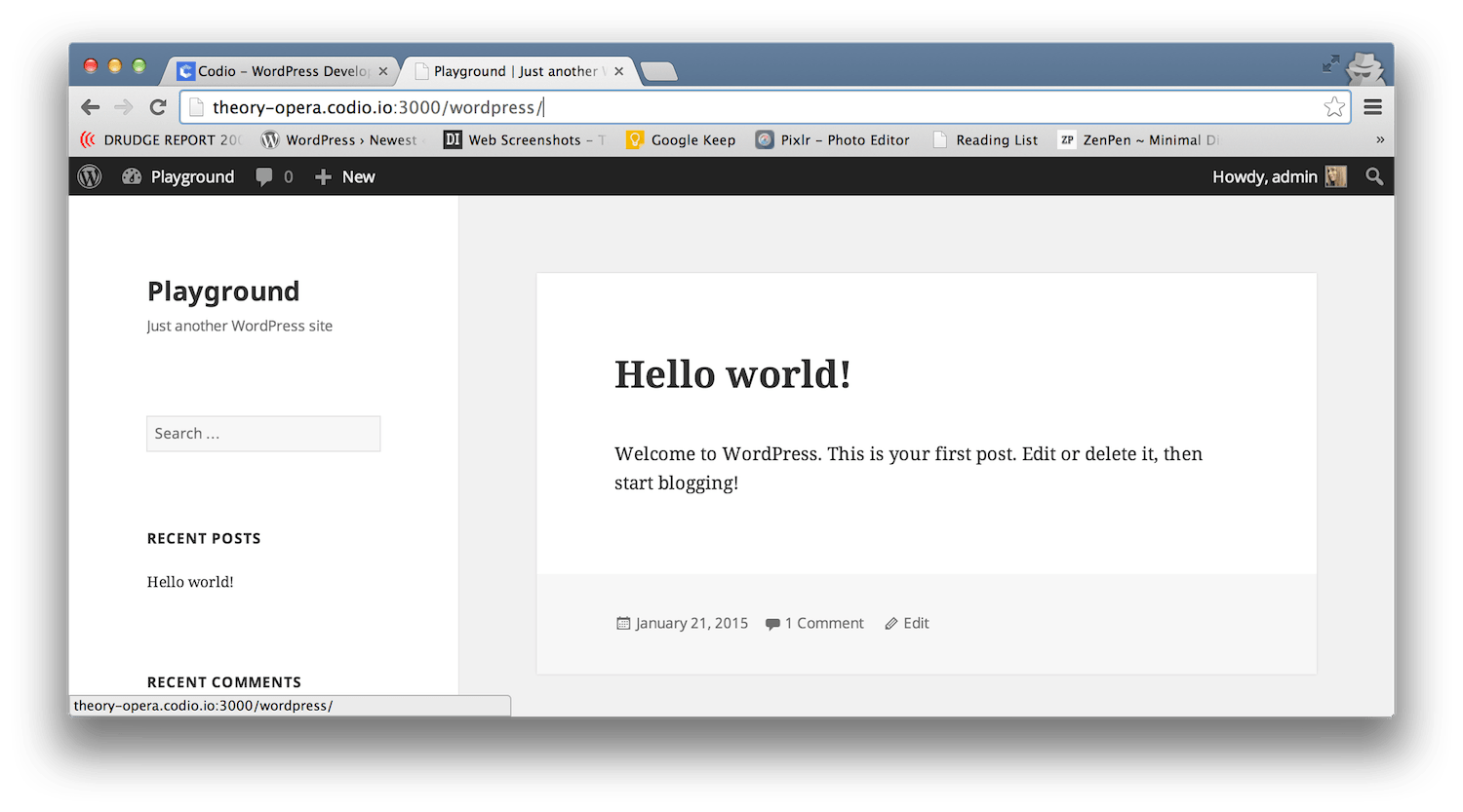Click the WordPress logo in the admin bar

pos(89,176)
